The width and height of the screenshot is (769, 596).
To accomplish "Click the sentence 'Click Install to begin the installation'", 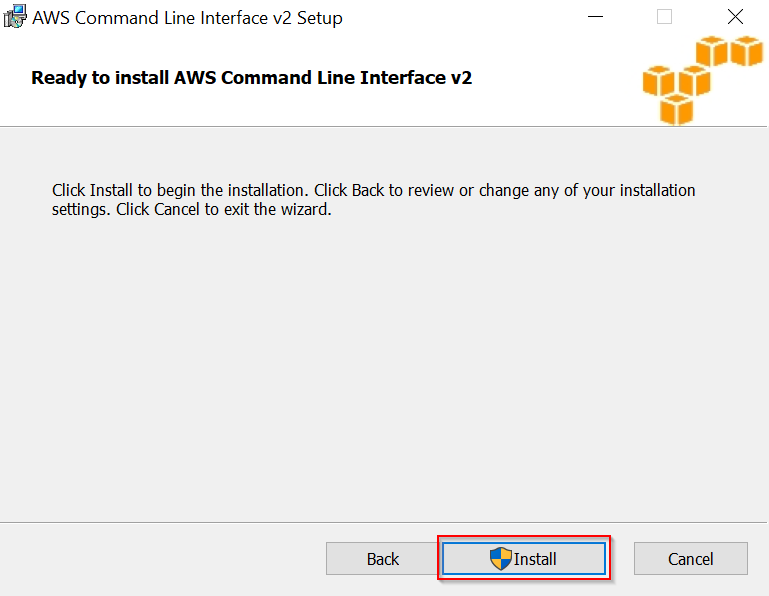I will [180, 190].
